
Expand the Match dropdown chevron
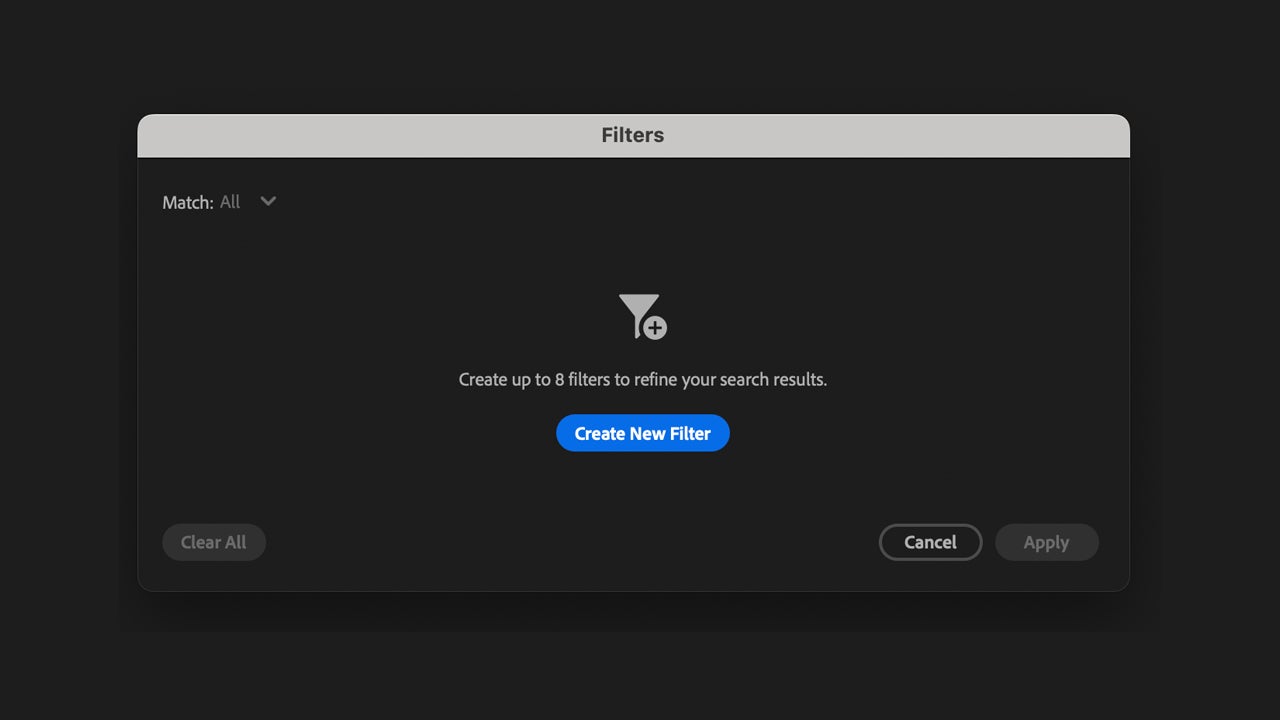tap(268, 201)
